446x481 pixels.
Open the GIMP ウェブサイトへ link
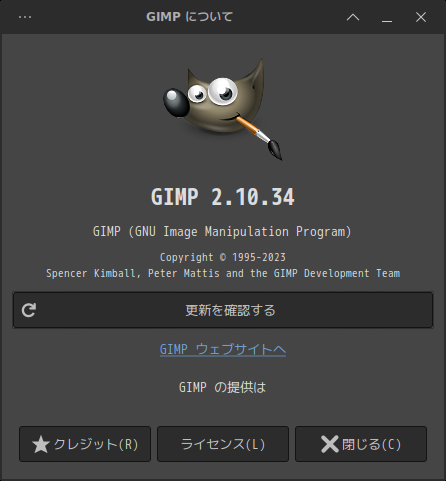[x=223, y=349]
